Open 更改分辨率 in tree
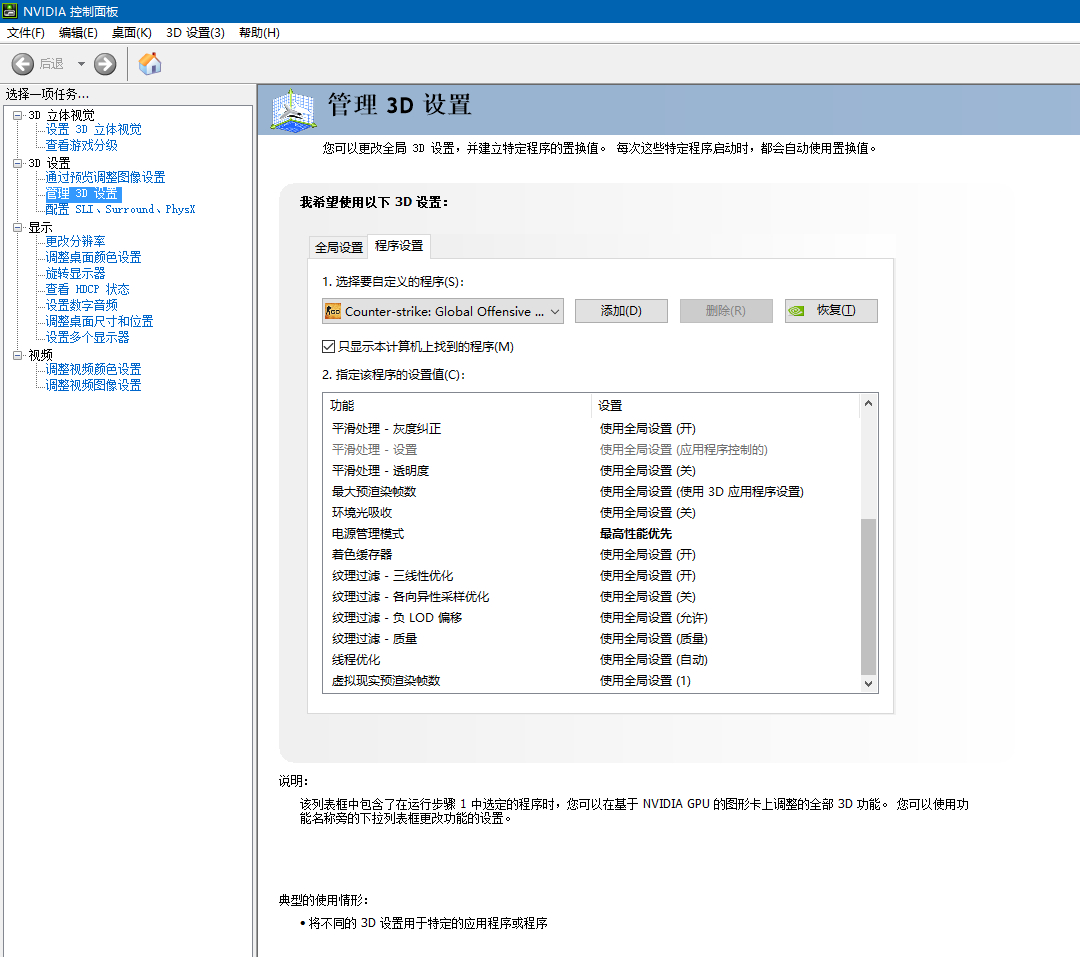1080x957 pixels. coord(75,242)
